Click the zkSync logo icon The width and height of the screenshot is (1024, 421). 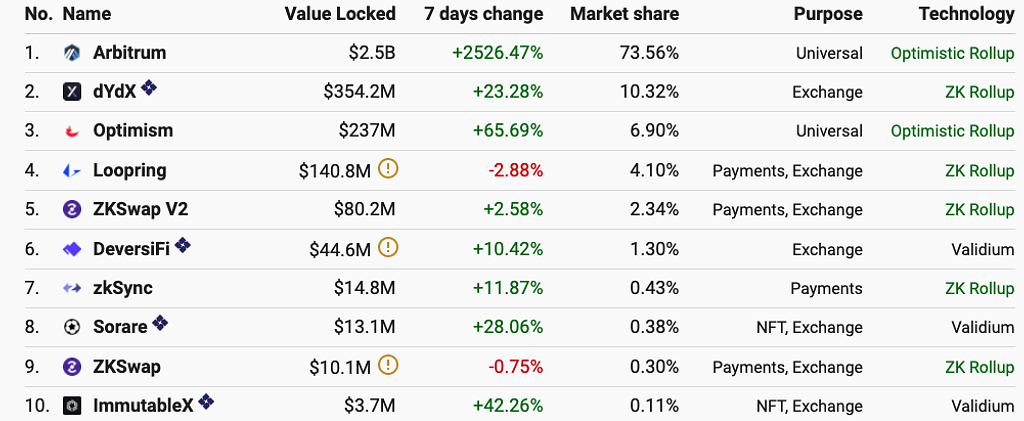click(x=72, y=289)
